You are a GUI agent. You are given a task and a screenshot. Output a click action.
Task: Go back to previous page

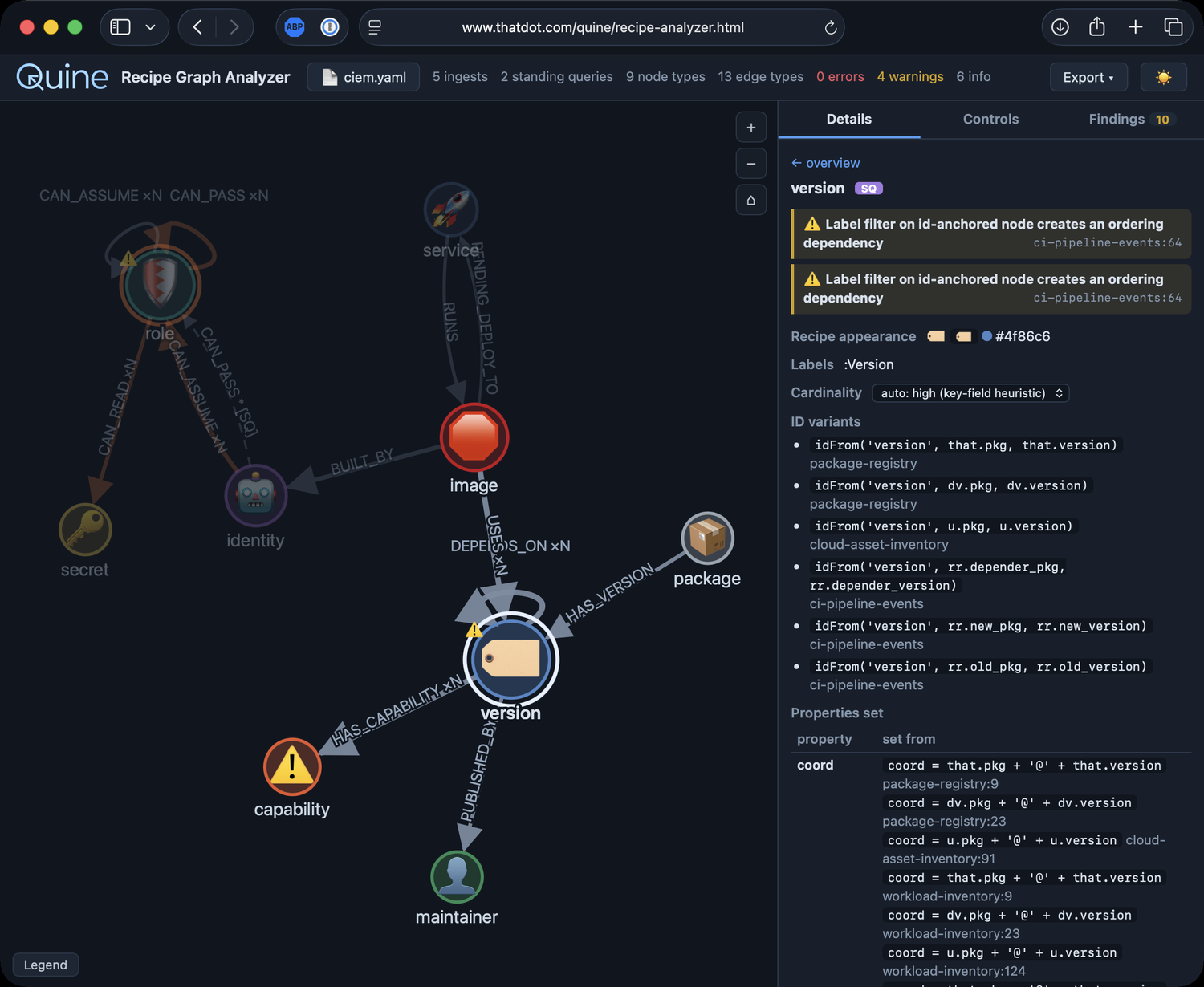coord(197,27)
